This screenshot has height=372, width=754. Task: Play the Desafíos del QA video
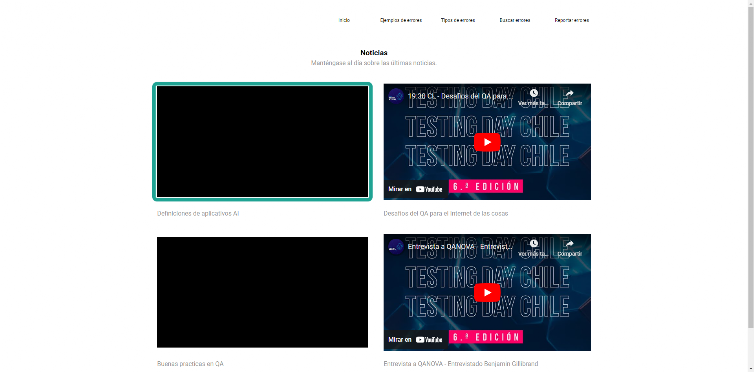487,142
